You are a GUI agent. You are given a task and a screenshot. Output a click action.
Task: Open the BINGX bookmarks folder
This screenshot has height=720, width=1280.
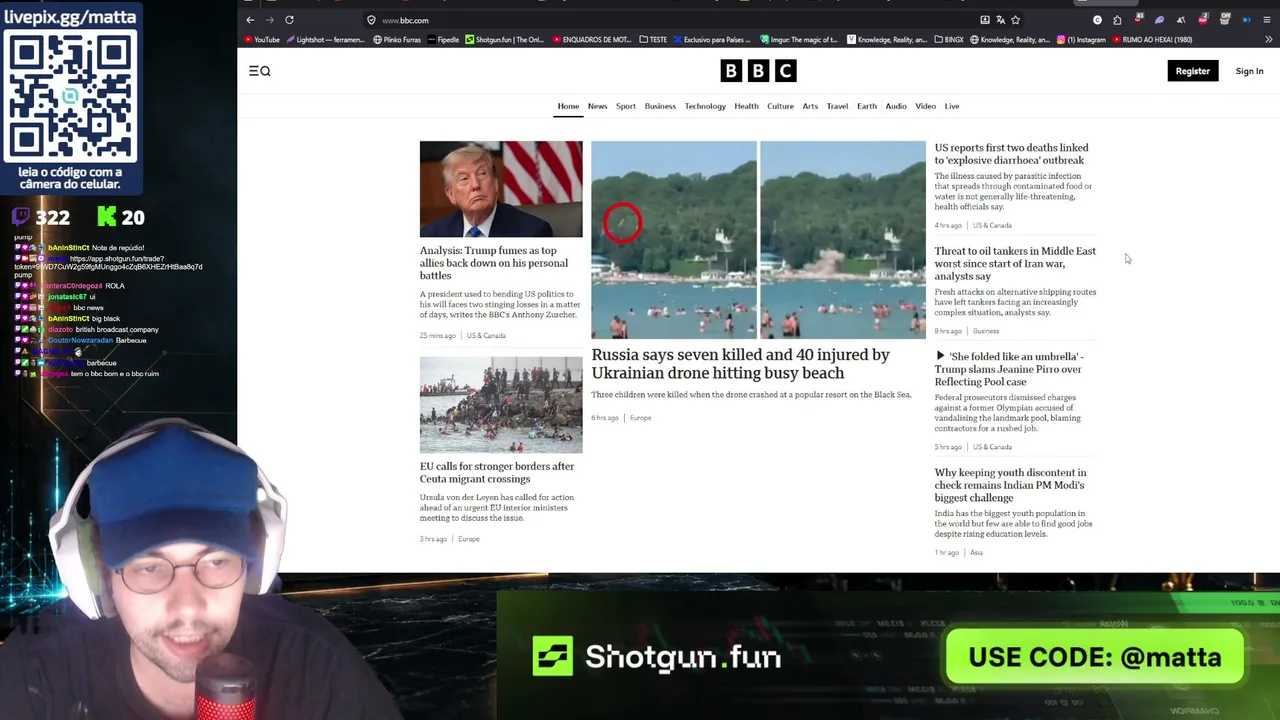949,40
